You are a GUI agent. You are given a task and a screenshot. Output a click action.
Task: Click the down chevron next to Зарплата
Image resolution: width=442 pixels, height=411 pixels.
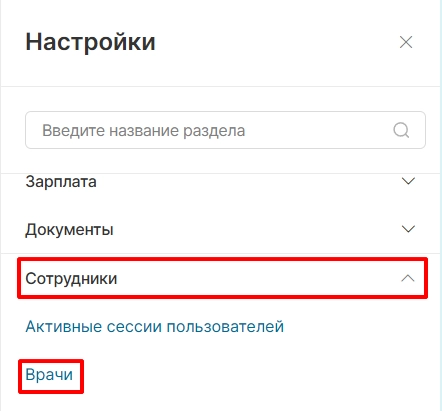[x=408, y=181]
